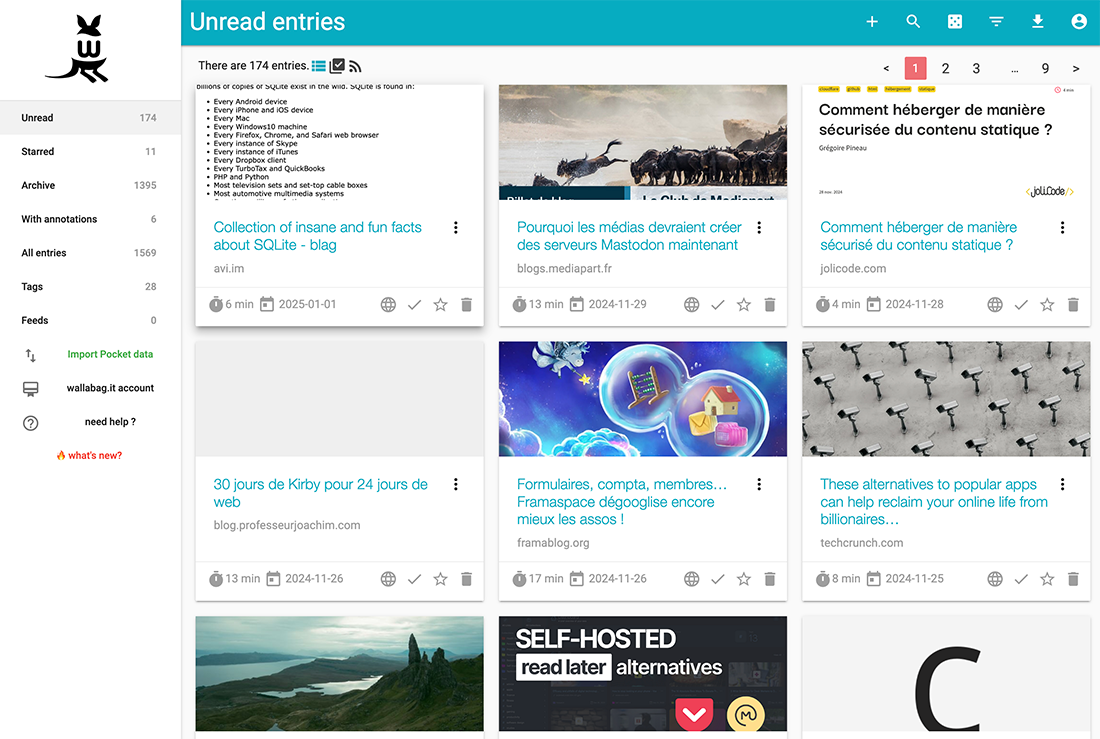Viewport: 1100px width, 739px height.
Task: Open the Archive section
Action: tap(37, 185)
